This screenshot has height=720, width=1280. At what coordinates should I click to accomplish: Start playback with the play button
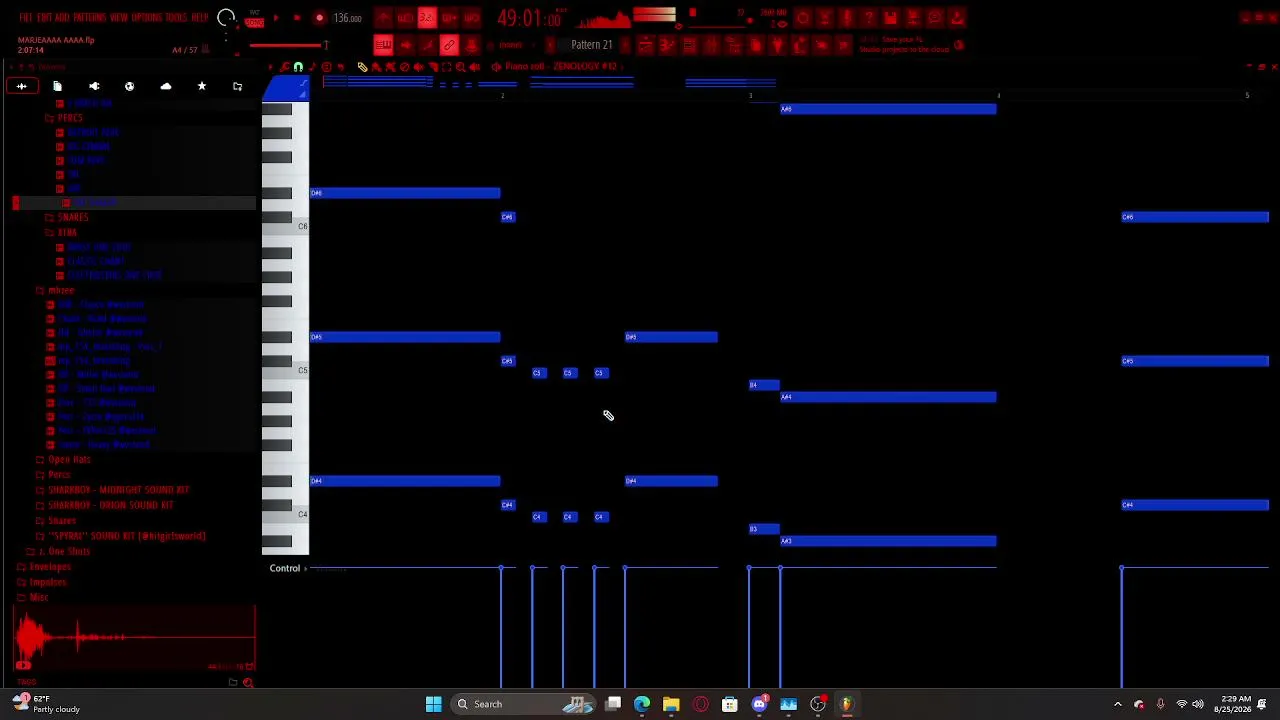click(x=276, y=18)
